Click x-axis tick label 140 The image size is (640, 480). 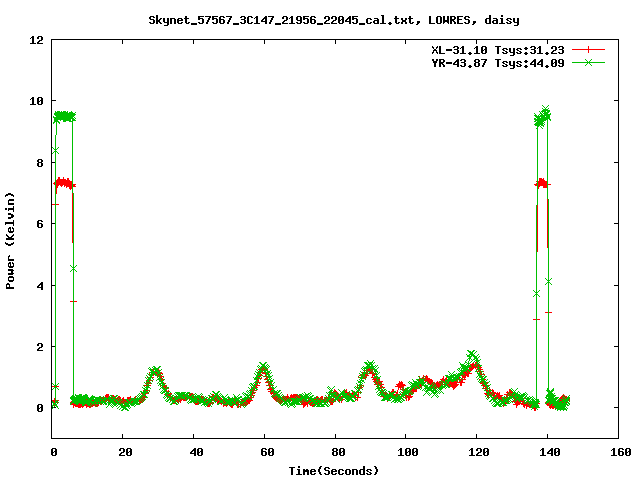pyautogui.click(x=550, y=452)
